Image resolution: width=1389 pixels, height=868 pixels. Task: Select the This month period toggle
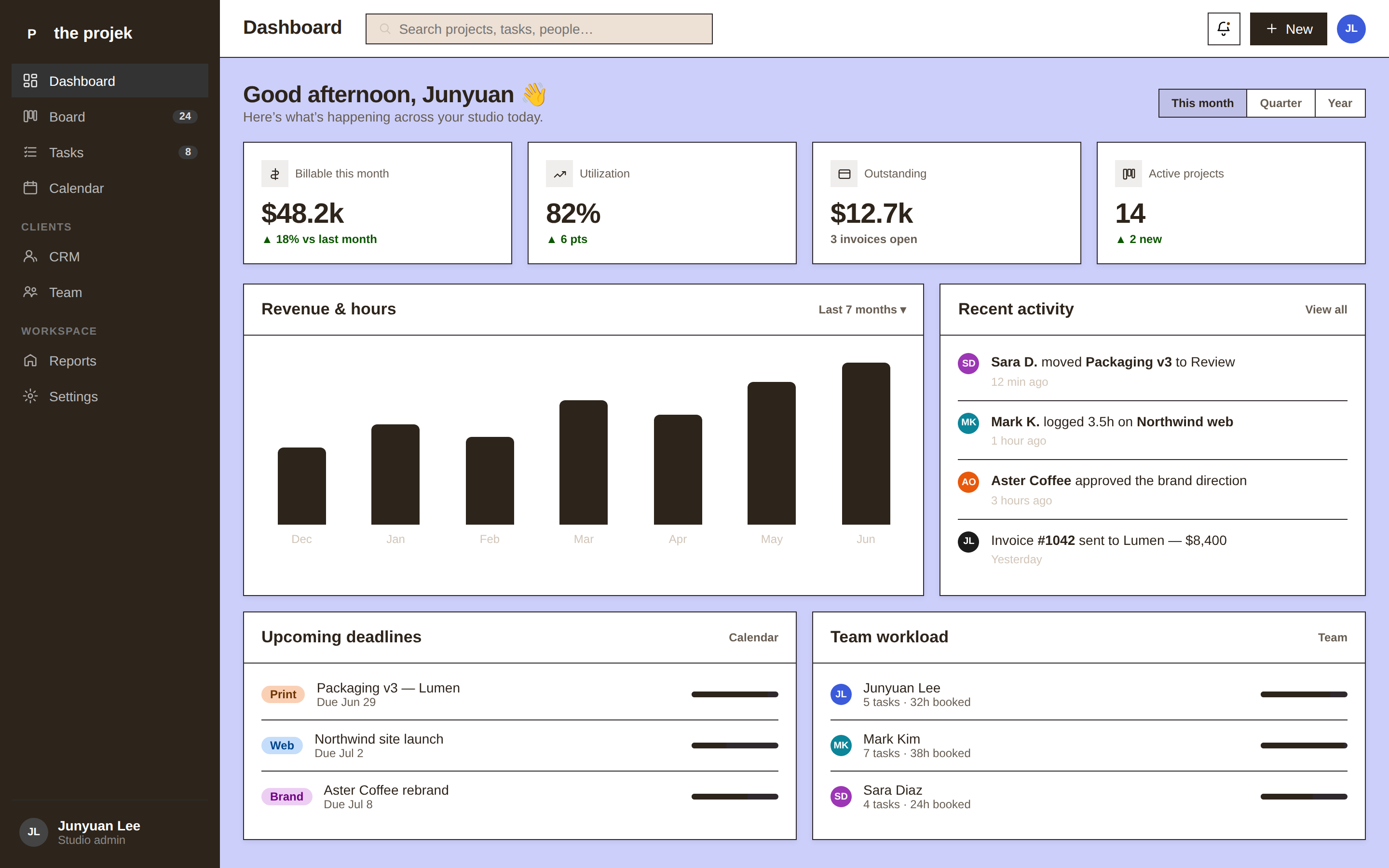[1202, 103]
